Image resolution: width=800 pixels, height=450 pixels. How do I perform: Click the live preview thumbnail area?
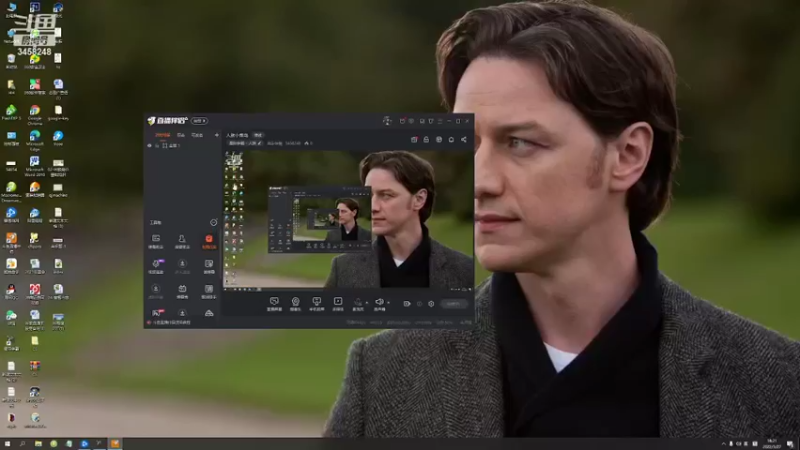pos(348,219)
